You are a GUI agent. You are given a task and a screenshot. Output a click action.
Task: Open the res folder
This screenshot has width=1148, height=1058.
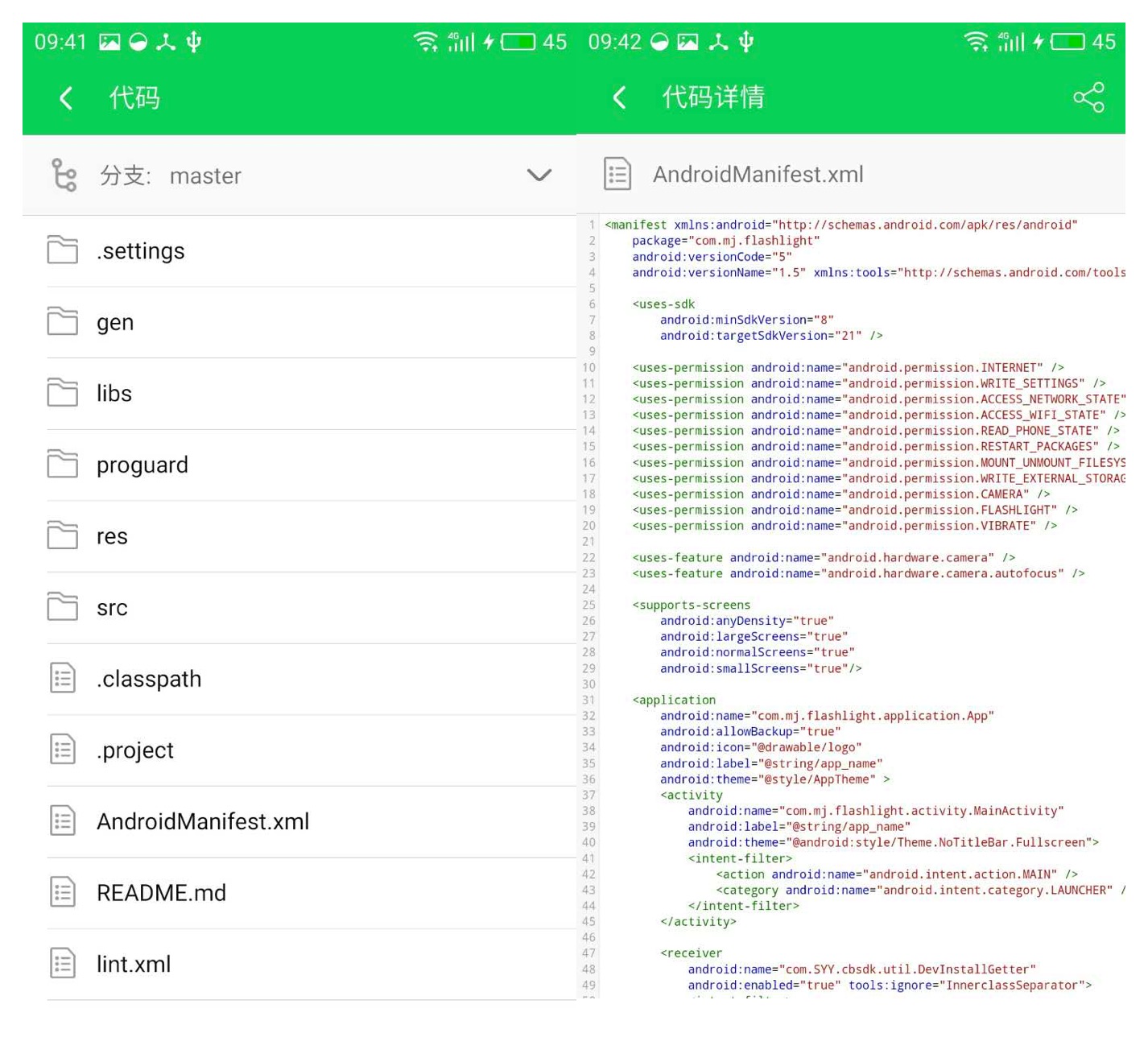point(112,537)
